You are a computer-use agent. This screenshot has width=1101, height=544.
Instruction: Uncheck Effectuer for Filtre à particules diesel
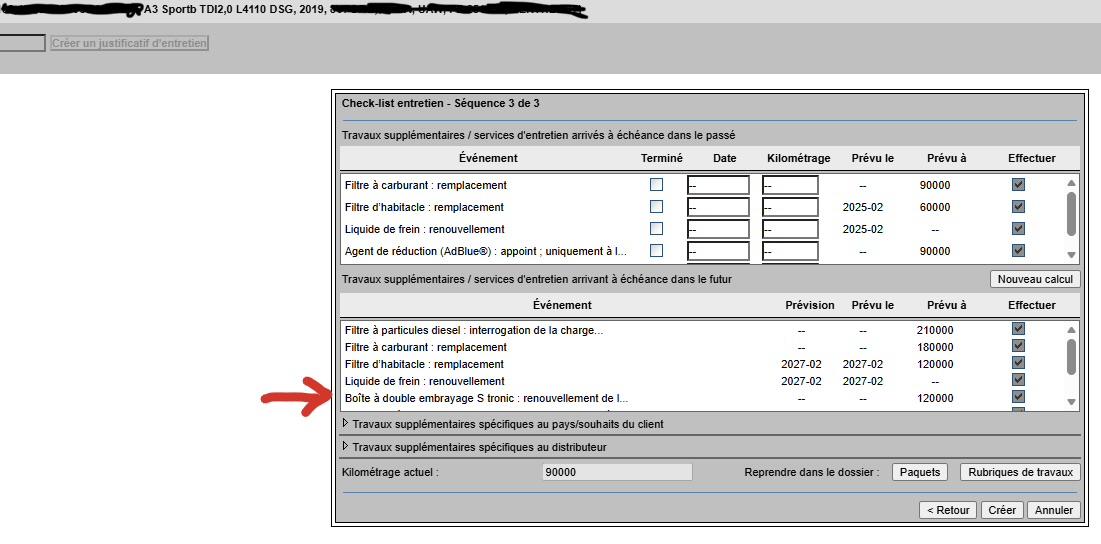[x=1018, y=329]
